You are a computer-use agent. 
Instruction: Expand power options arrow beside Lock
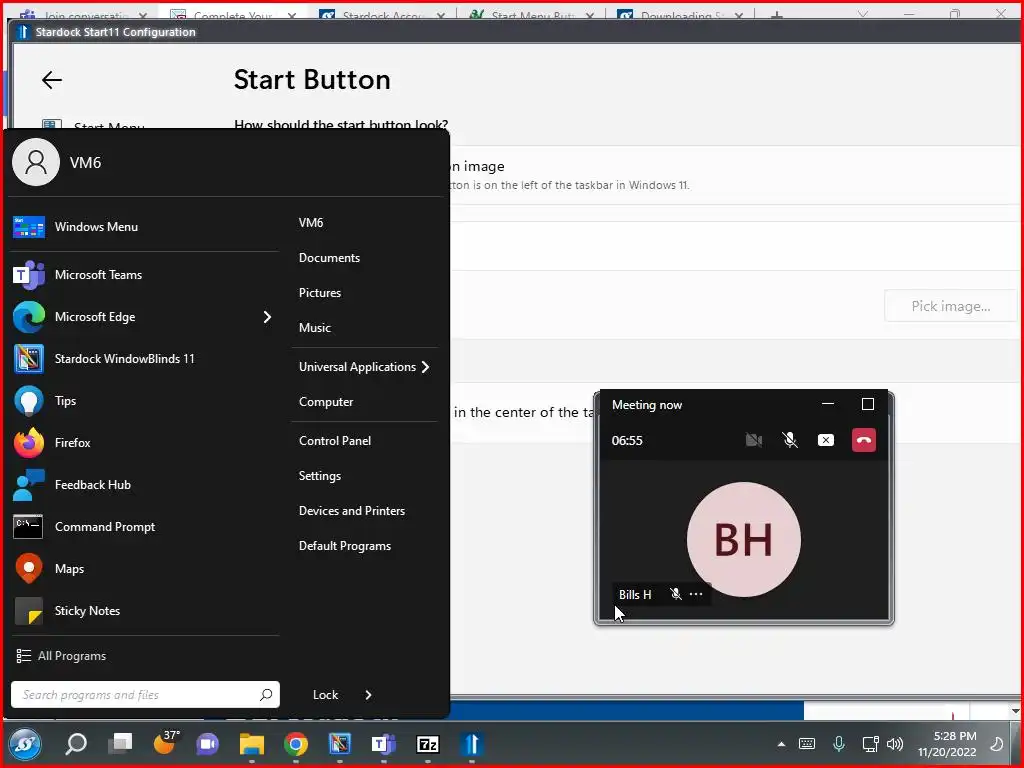(x=368, y=695)
